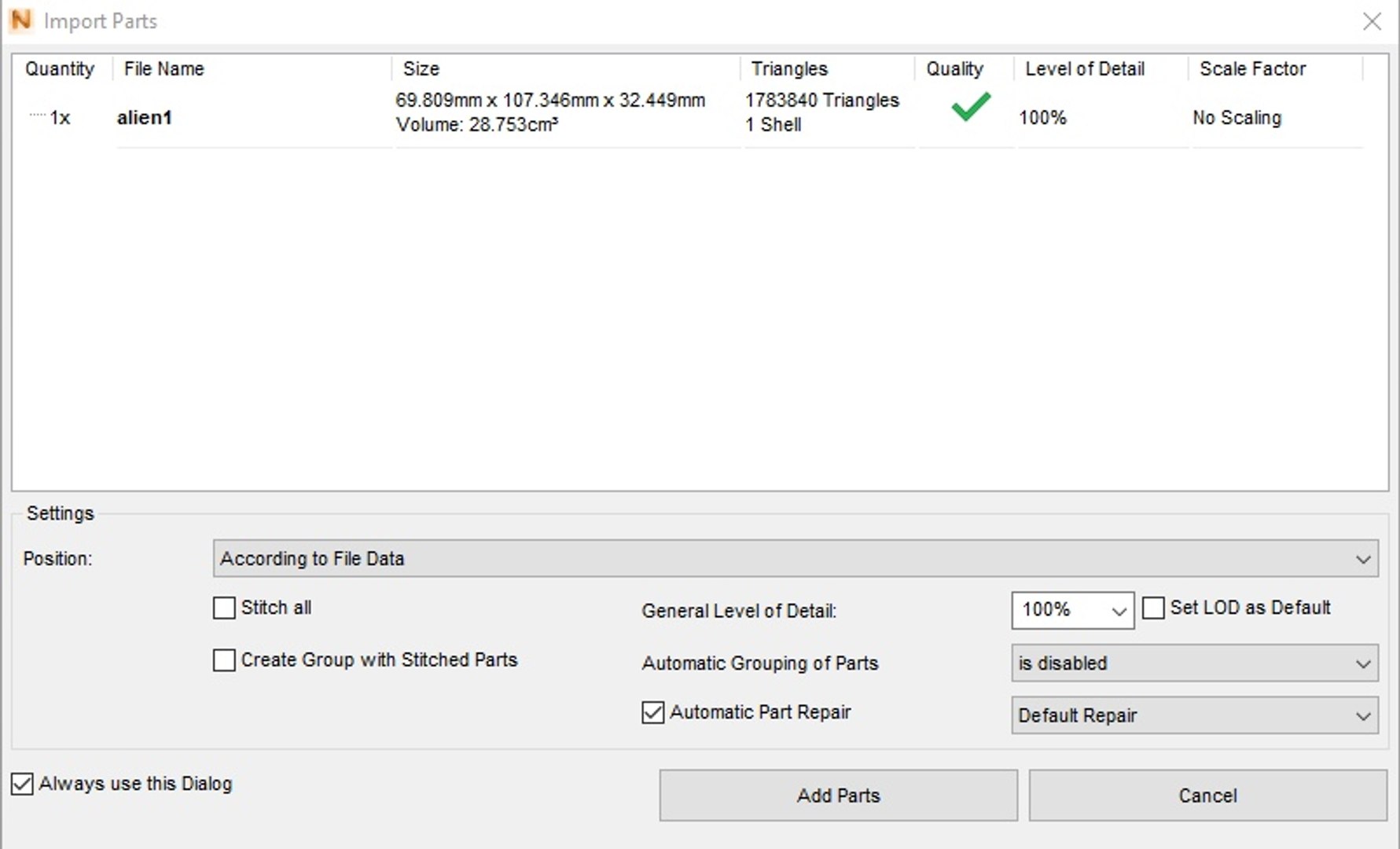Toggle Set LOD as Default checkbox
The width and height of the screenshot is (1400, 849).
coord(1153,608)
